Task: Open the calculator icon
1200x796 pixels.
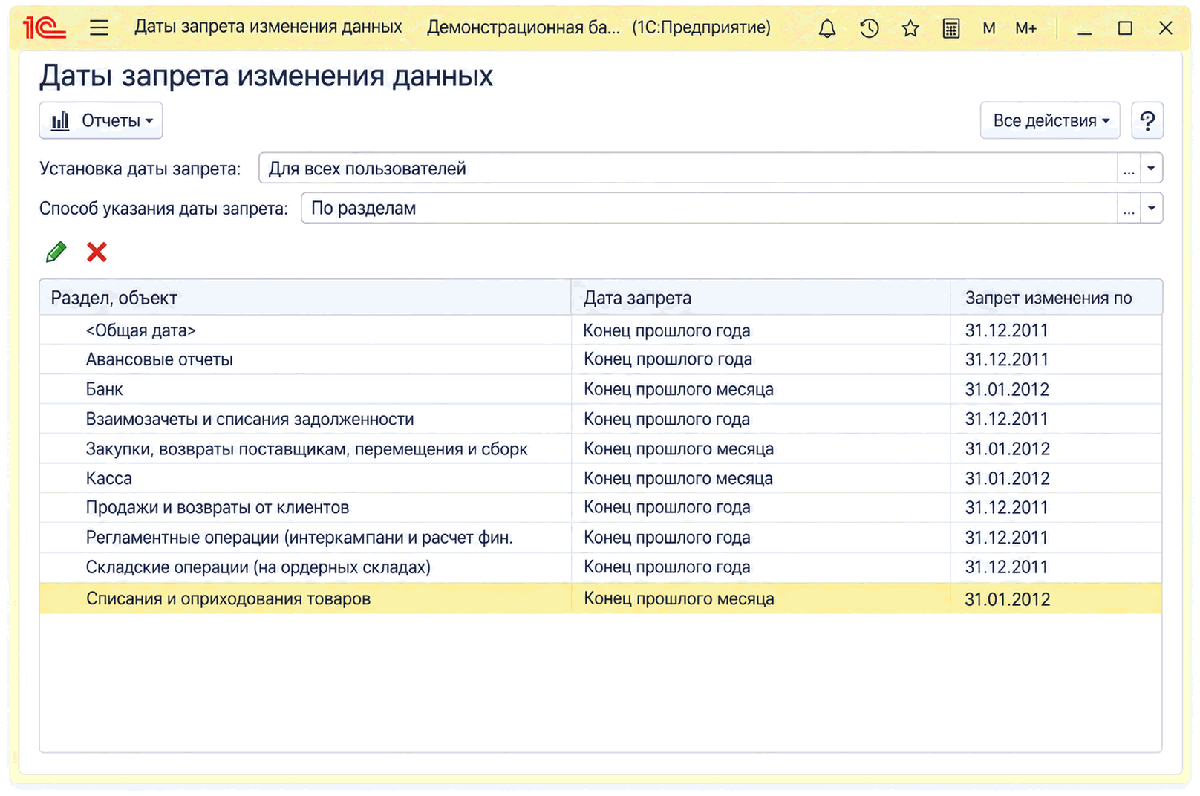Action: coord(951,28)
